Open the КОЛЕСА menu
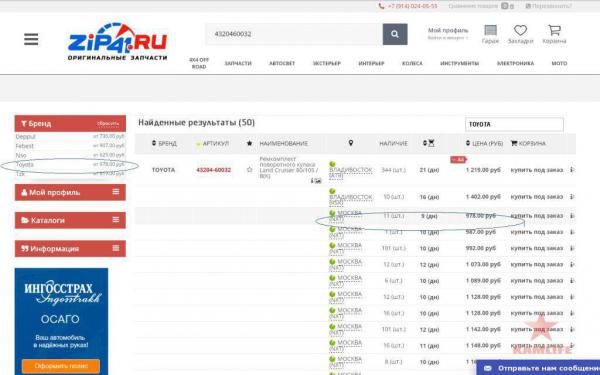This screenshot has height=375, width=600. [x=412, y=63]
